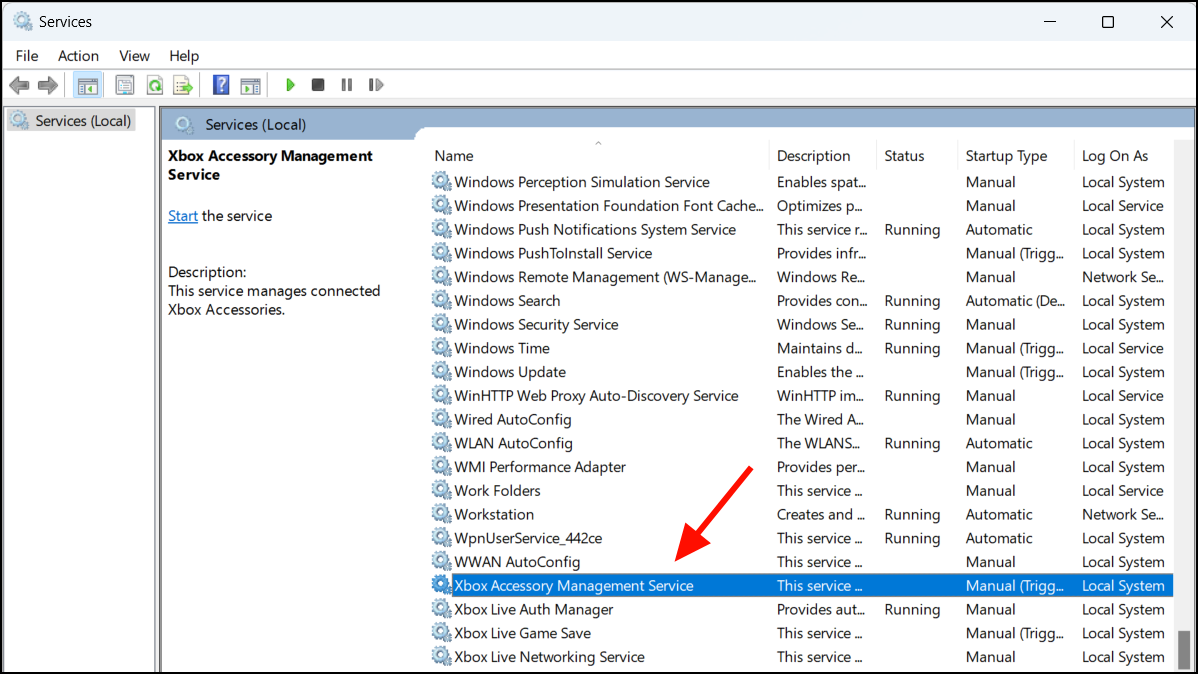Click the Start the service link

pyautogui.click(x=183, y=216)
